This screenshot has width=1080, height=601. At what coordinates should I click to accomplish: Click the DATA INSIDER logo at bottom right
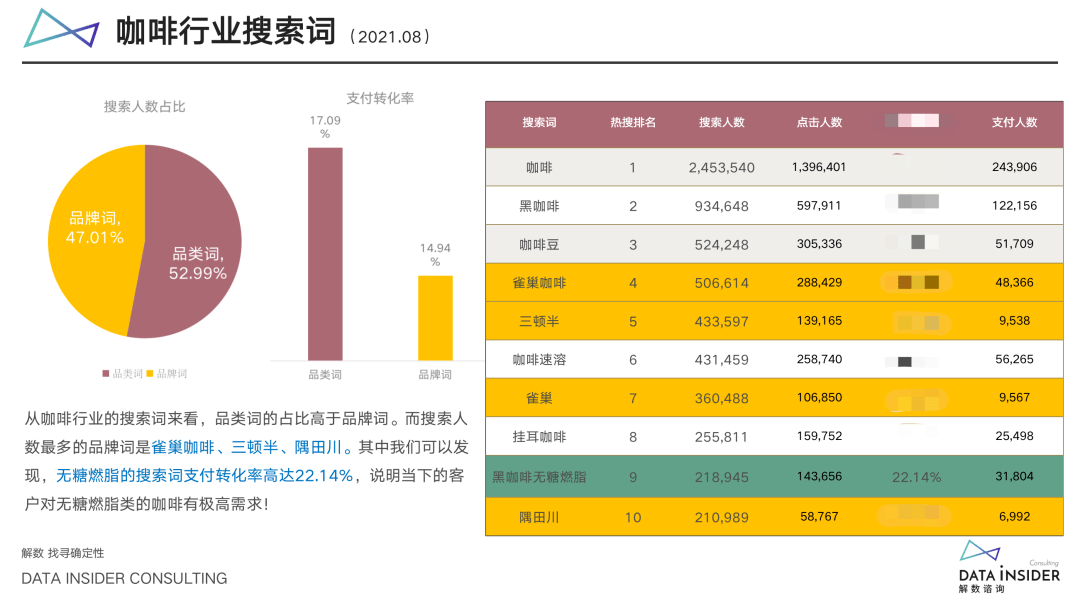tap(1009, 567)
